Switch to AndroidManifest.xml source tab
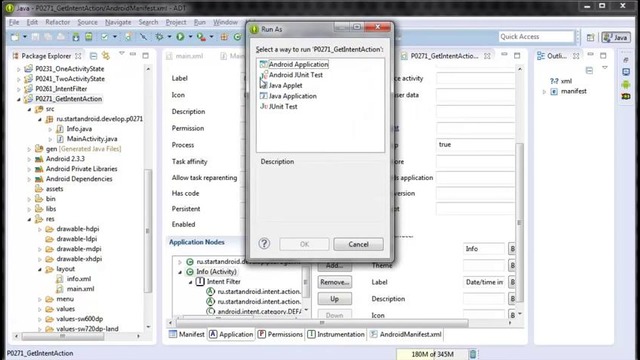This screenshot has width=640, height=360. tap(406, 334)
